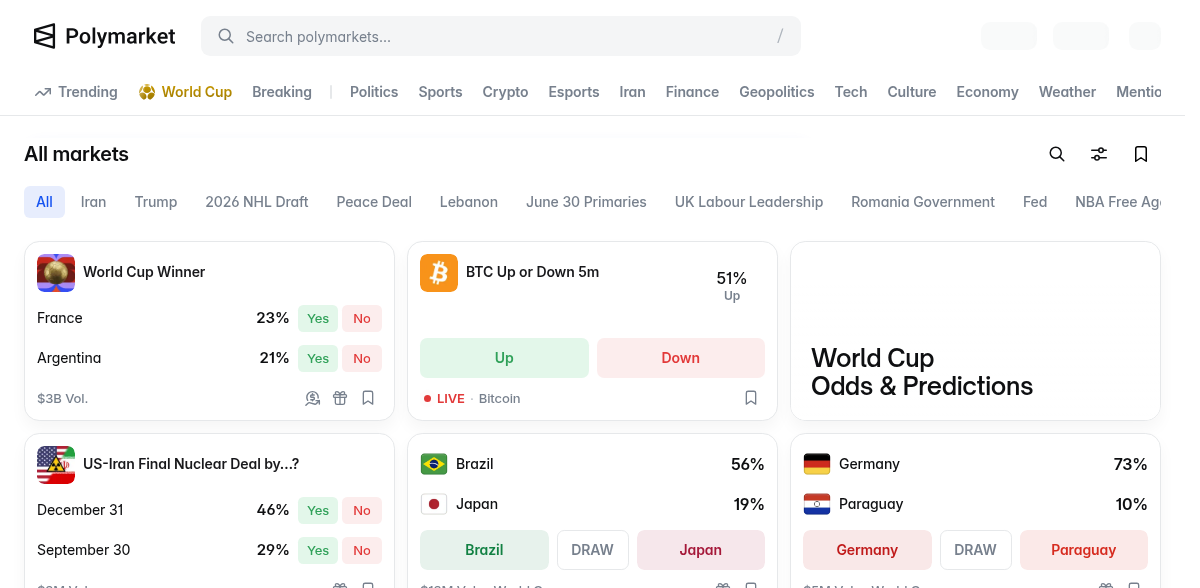Screen dimensions: 1200x588
Task: Click the Germany flag icon
Action: [x=817, y=464]
